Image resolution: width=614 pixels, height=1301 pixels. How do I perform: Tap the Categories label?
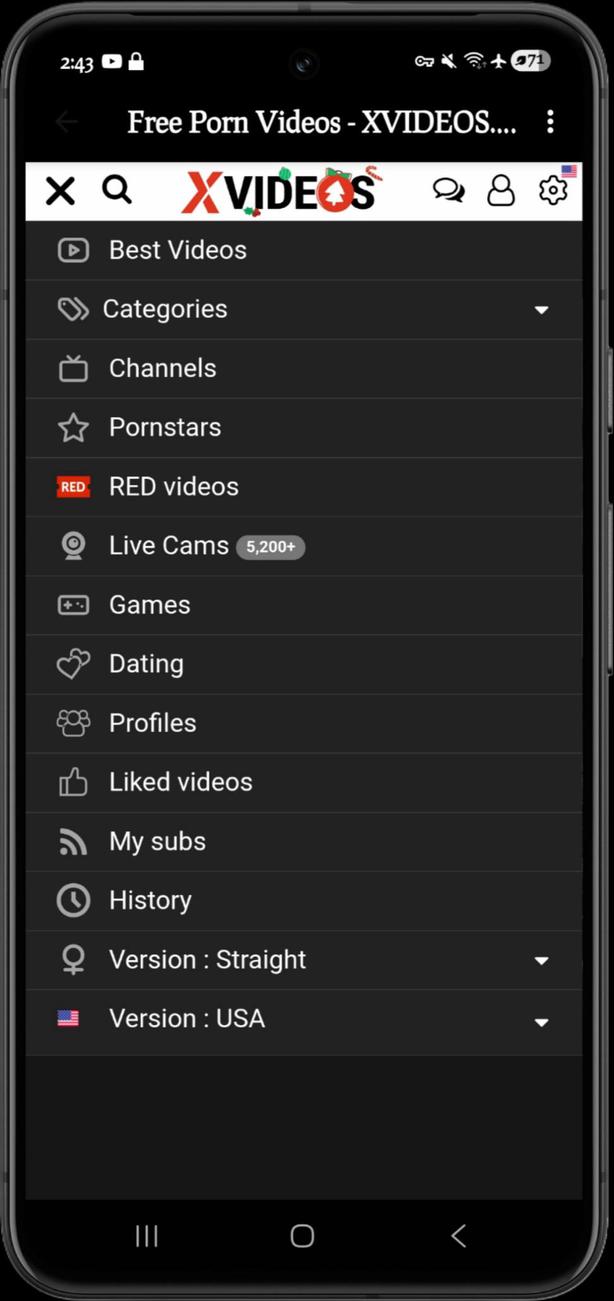[x=165, y=309]
